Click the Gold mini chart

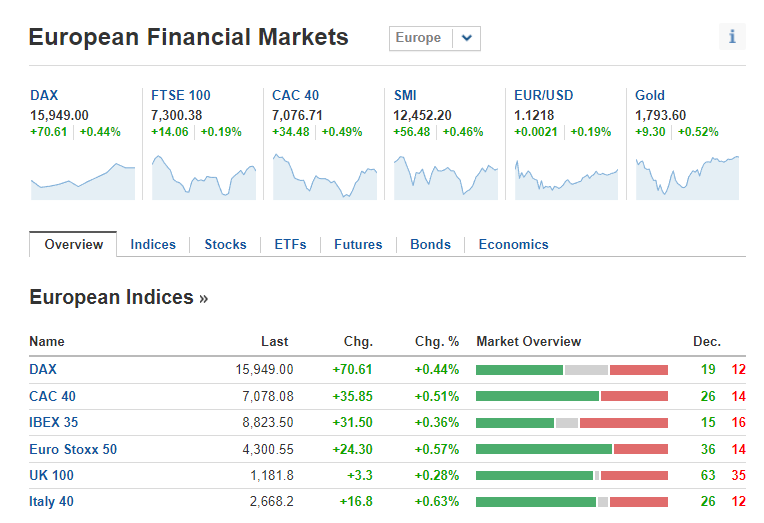pyautogui.click(x=687, y=177)
